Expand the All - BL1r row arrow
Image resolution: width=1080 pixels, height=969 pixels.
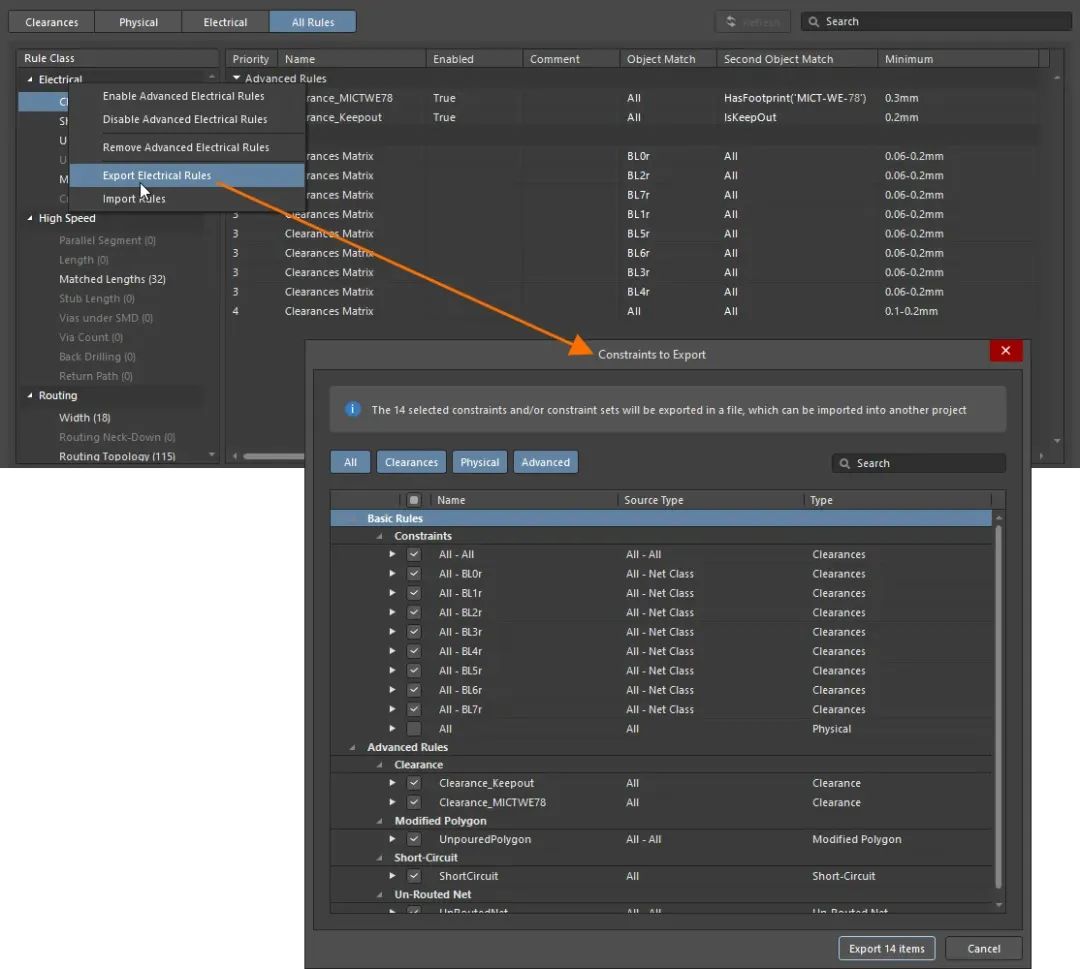(392, 592)
